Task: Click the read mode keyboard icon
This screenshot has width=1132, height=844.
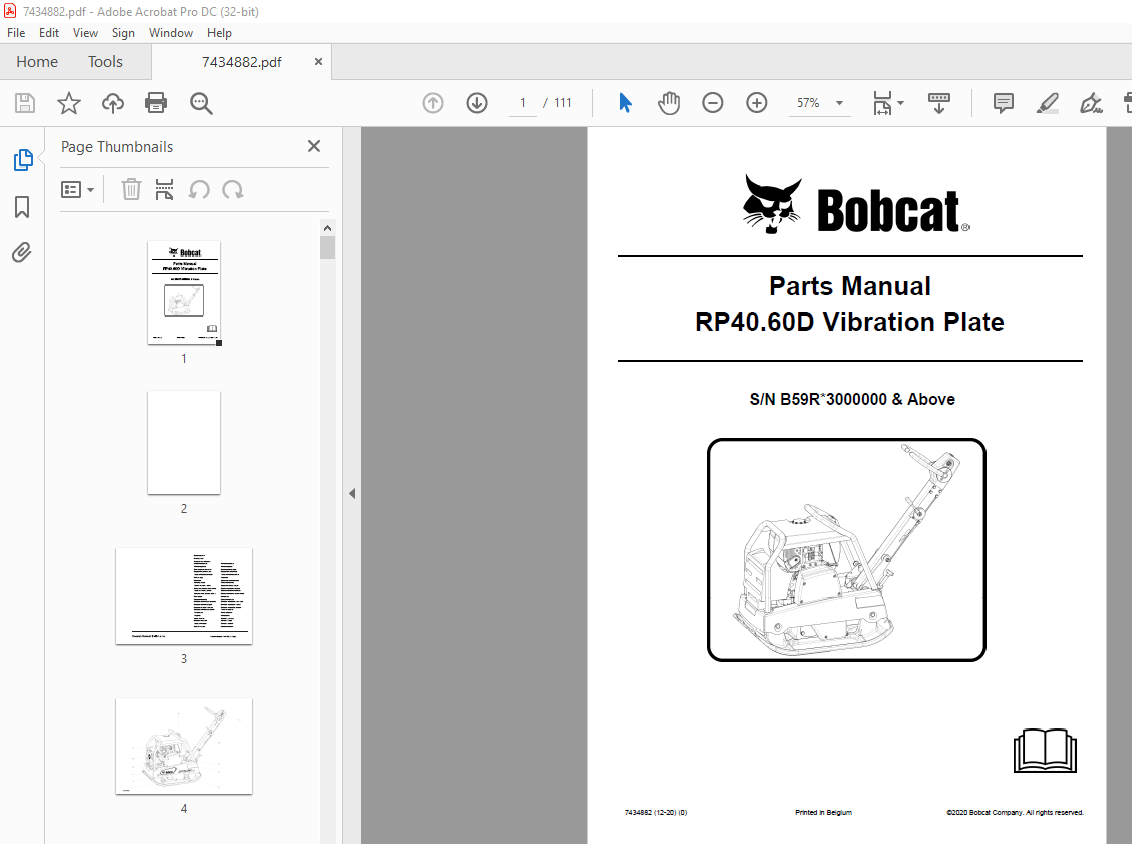Action: click(x=939, y=103)
